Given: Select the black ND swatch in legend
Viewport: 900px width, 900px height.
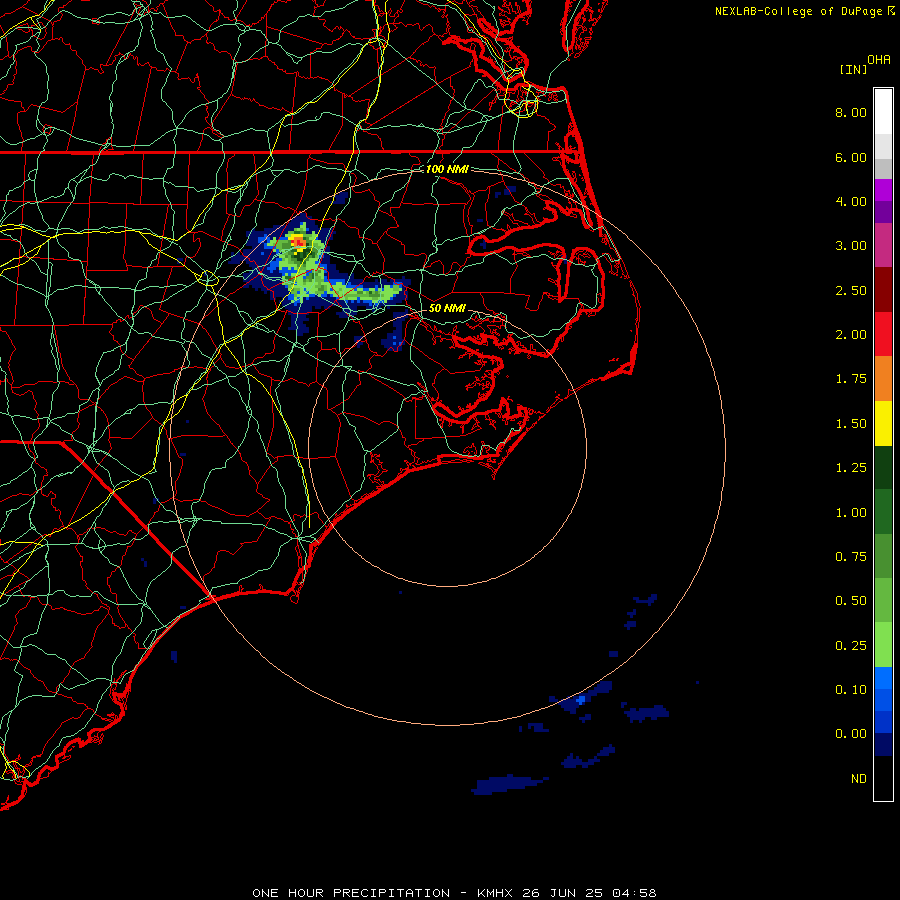Looking at the screenshot, I should click(x=883, y=778).
